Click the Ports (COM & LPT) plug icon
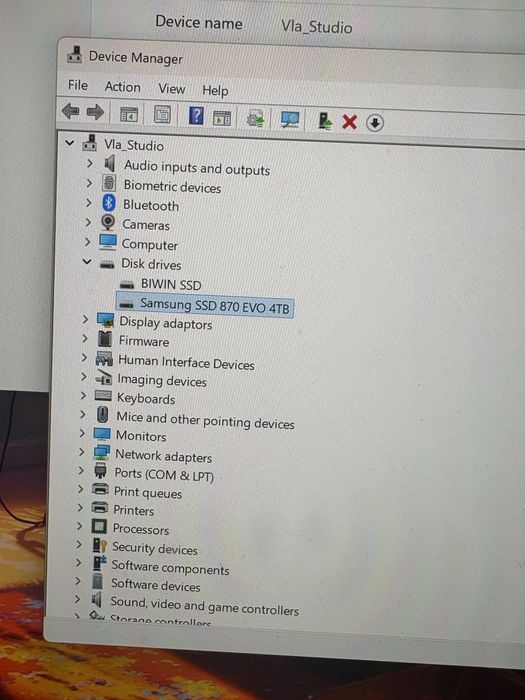The width and height of the screenshot is (525, 700). [x=100, y=470]
